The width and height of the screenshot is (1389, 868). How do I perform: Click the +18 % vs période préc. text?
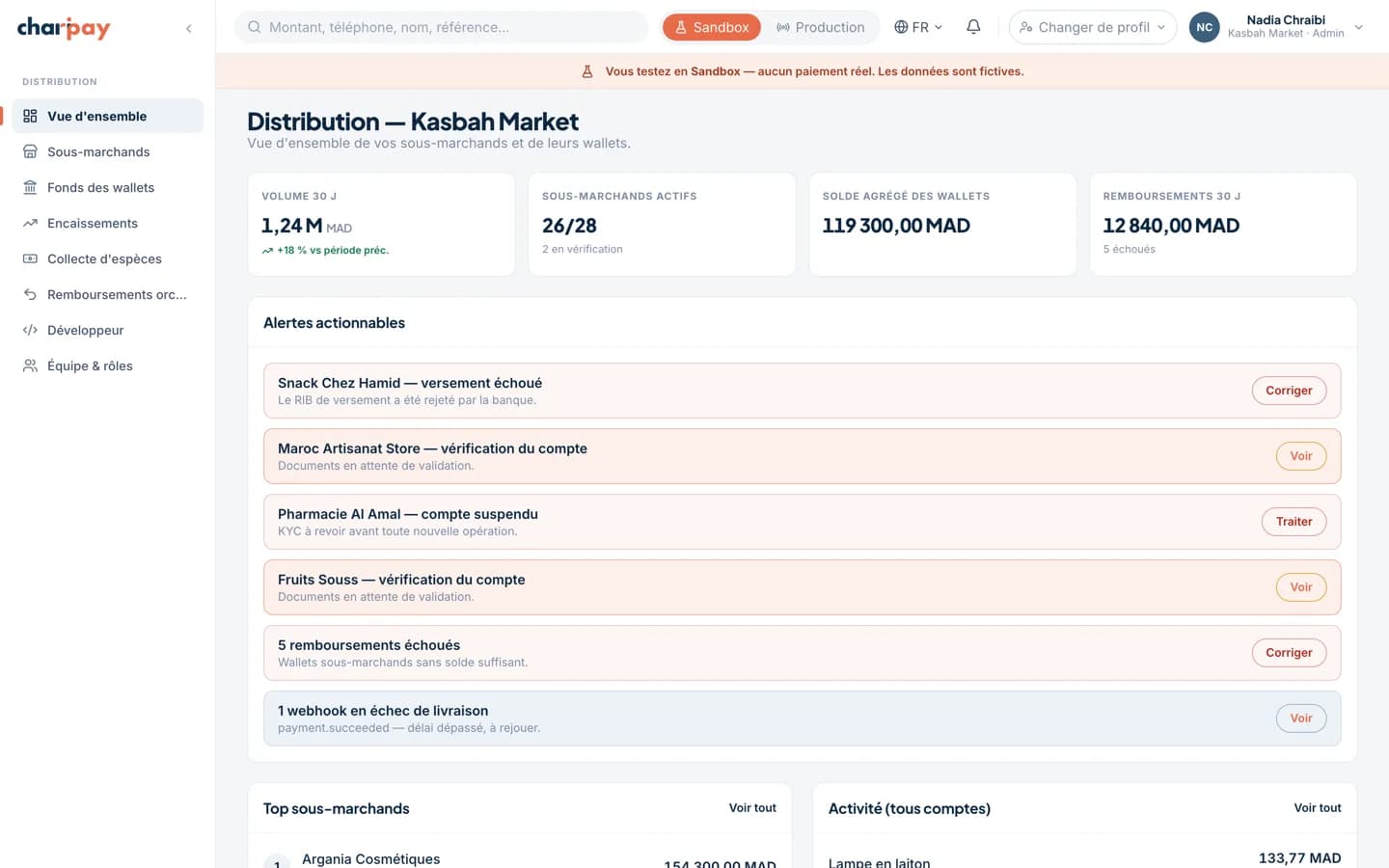(333, 251)
